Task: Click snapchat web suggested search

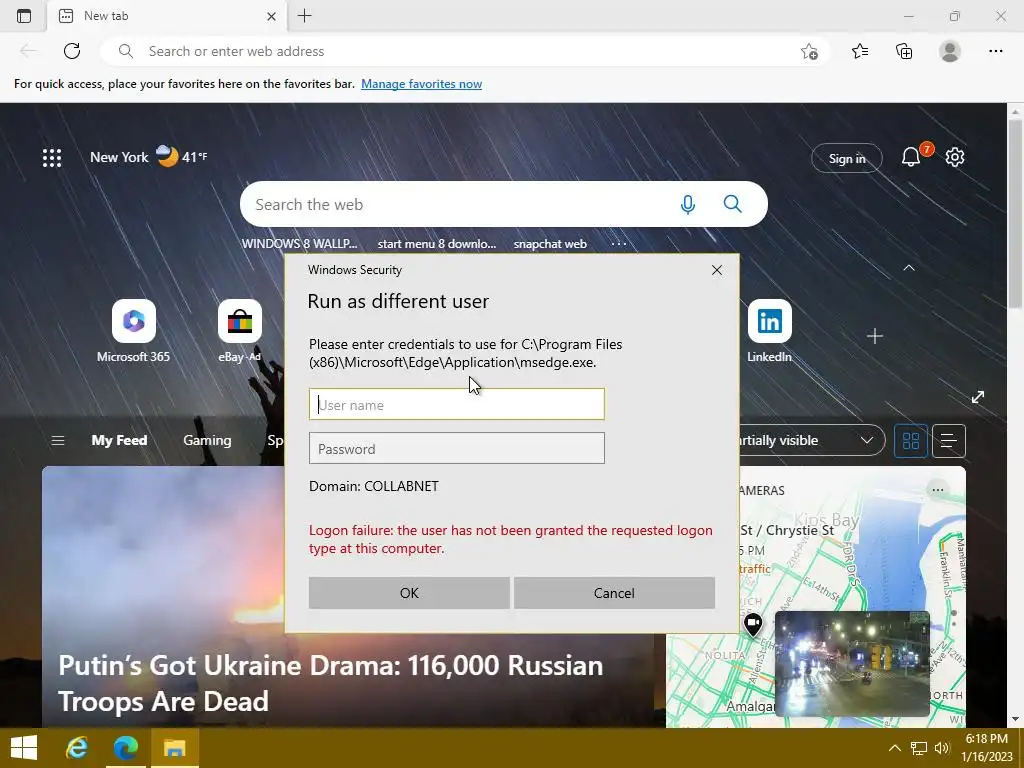Action: coord(550,244)
